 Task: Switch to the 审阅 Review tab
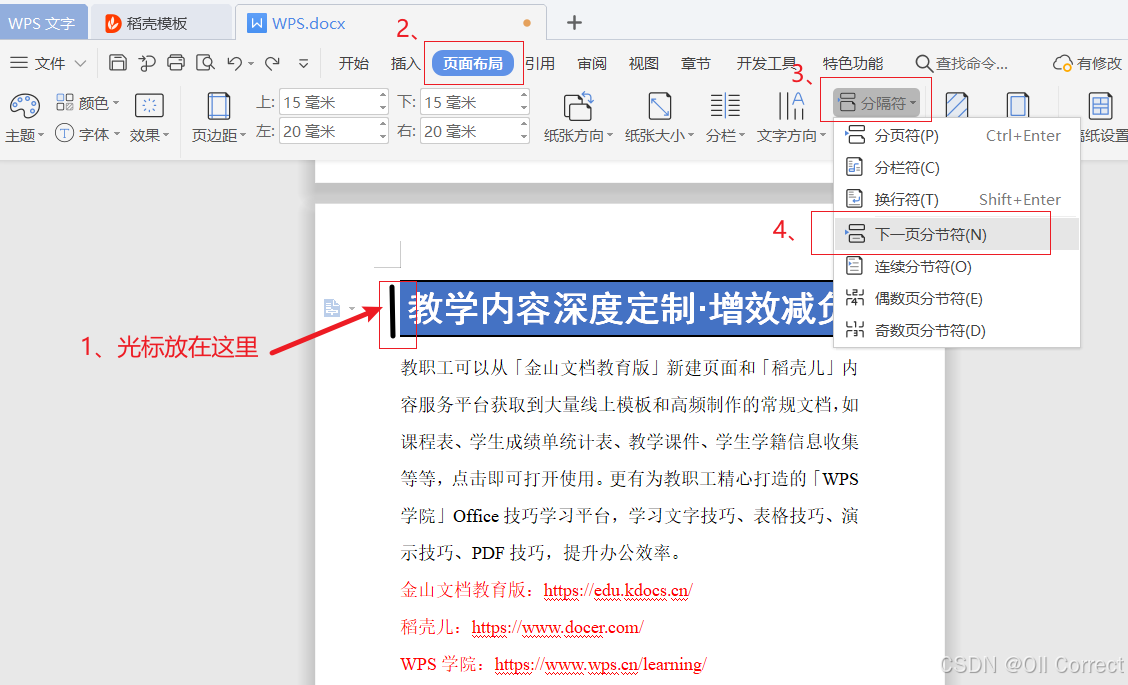(592, 63)
